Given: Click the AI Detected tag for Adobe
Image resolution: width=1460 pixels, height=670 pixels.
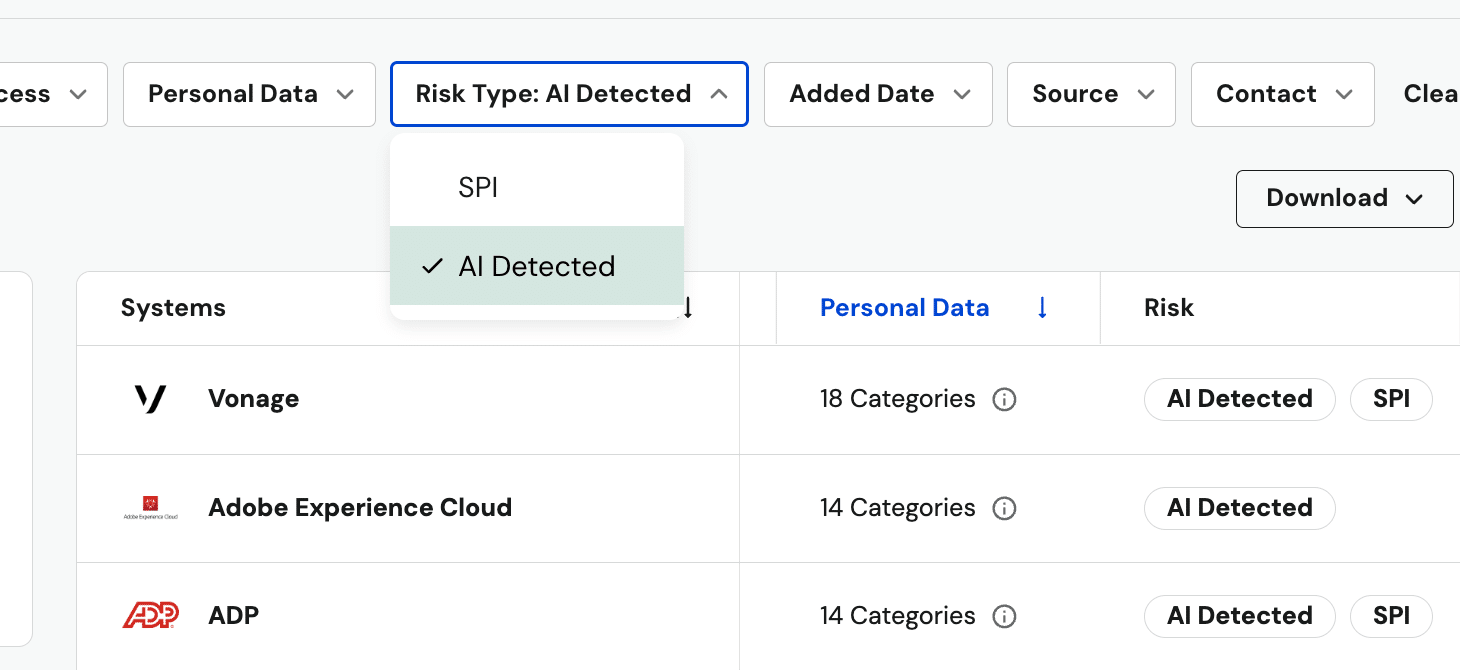Looking at the screenshot, I should click(1239, 508).
